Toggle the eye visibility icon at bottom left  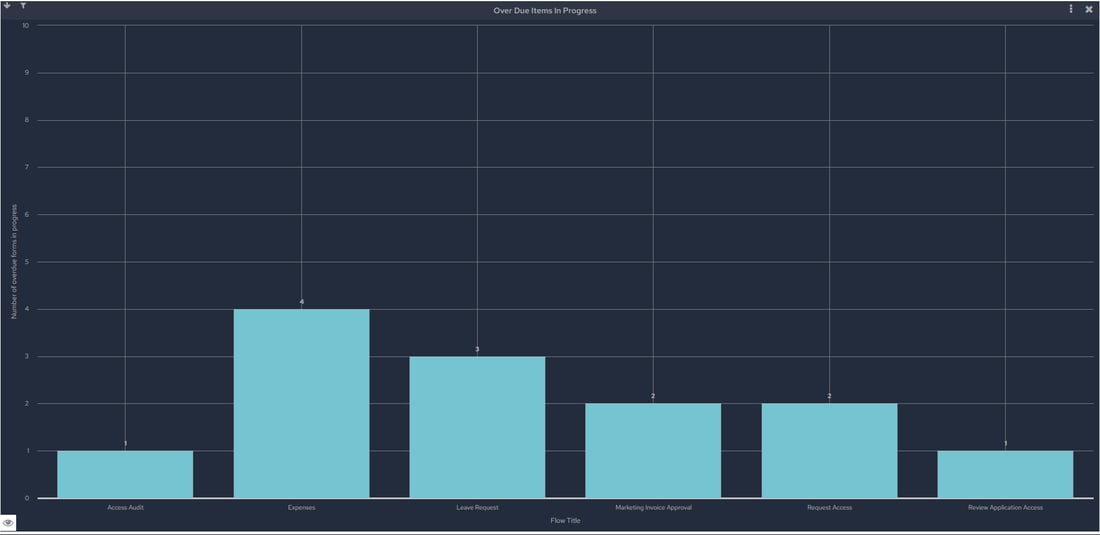[x=8, y=523]
